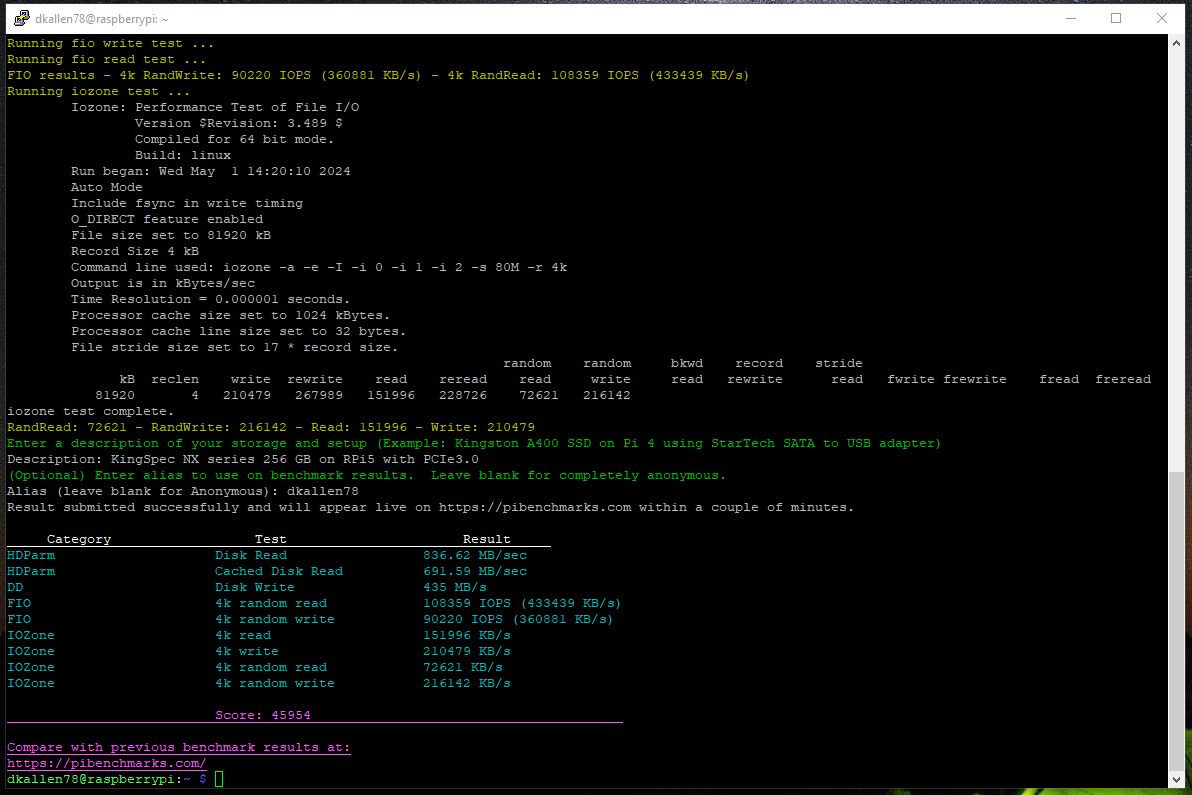This screenshot has height=795, width=1192.
Task: Click the Result column header
Action: click(x=487, y=539)
